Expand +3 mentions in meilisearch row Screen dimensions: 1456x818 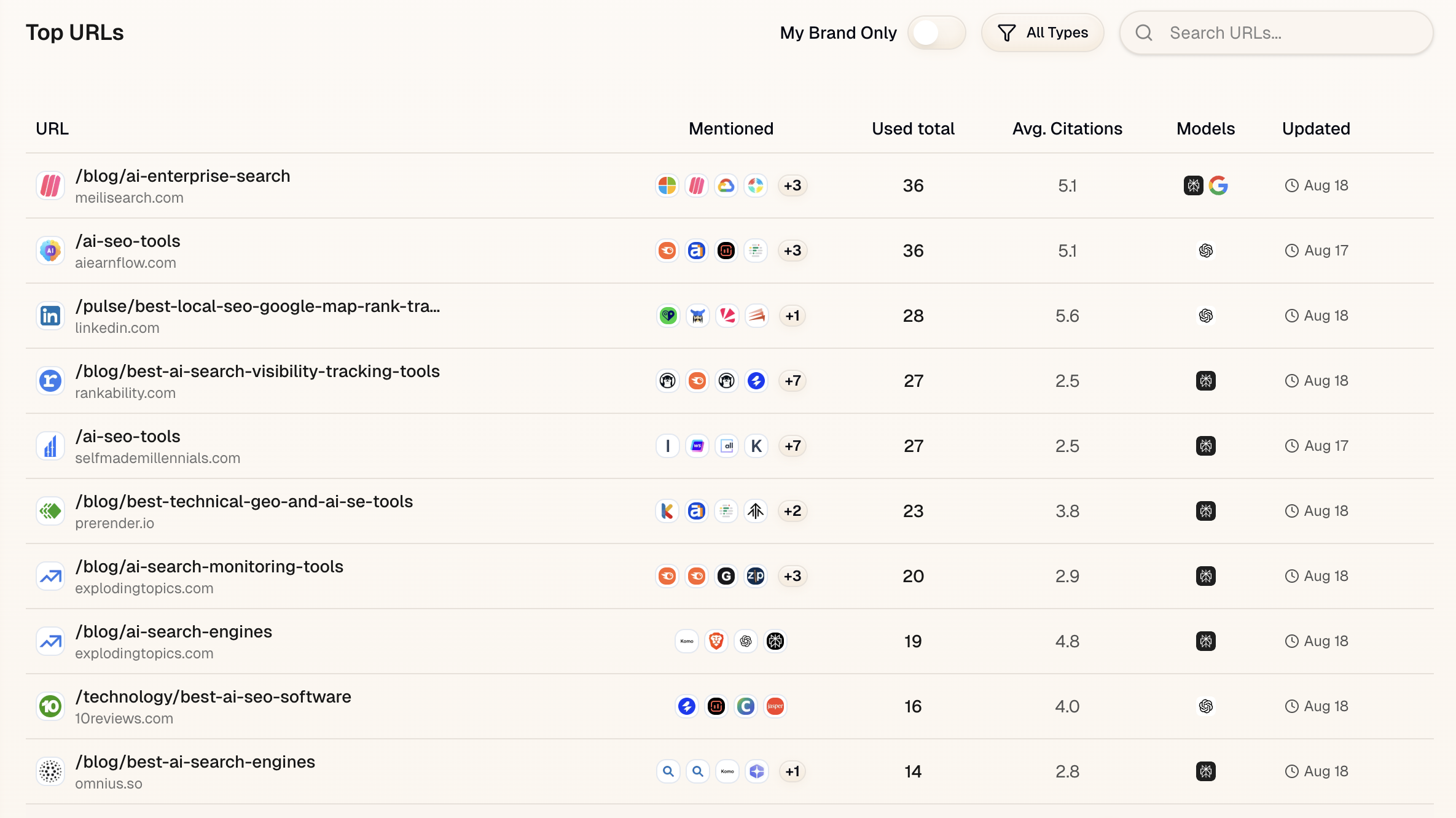coord(793,185)
